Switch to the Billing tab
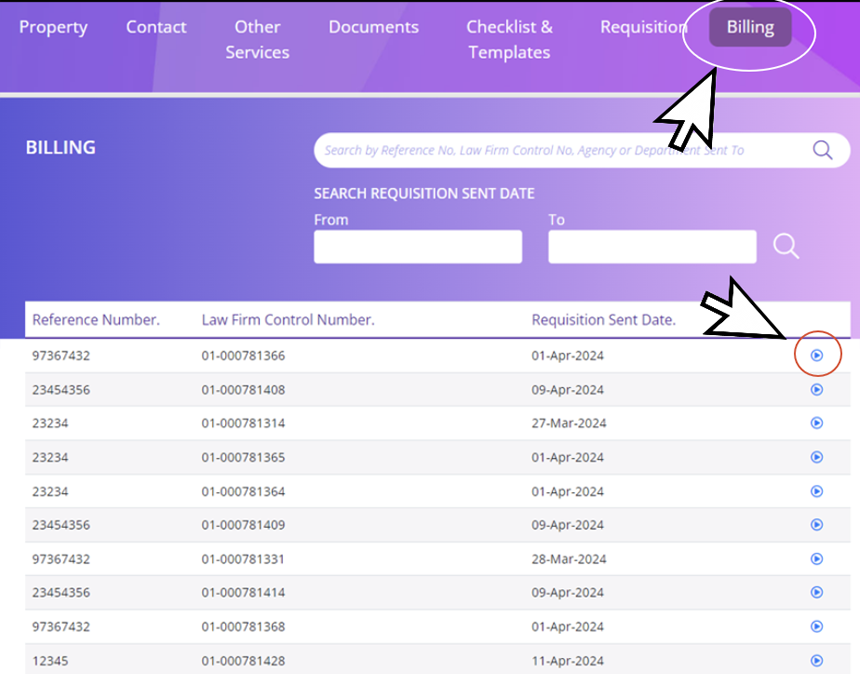 click(x=750, y=27)
